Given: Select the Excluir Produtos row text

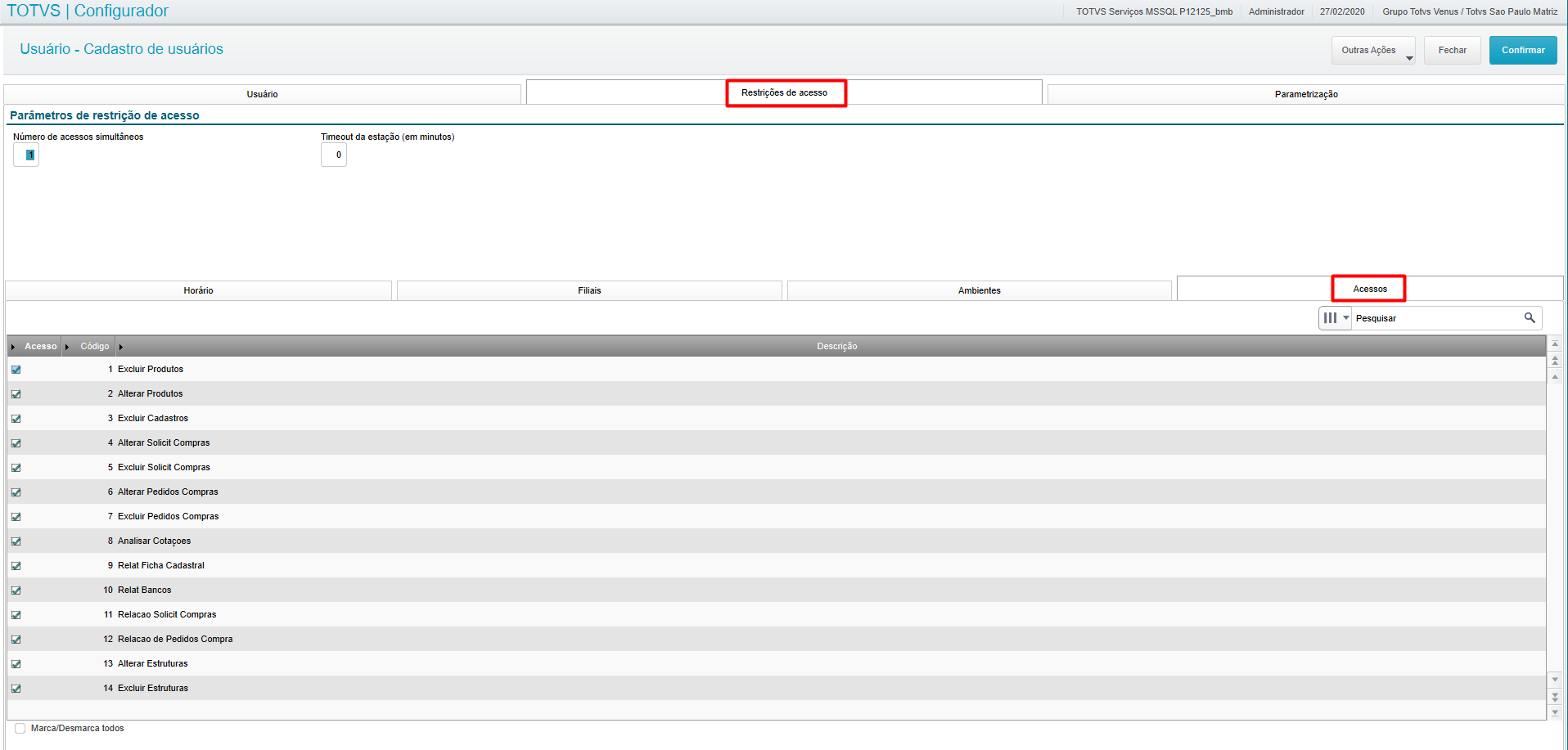Looking at the screenshot, I should 151,370.
